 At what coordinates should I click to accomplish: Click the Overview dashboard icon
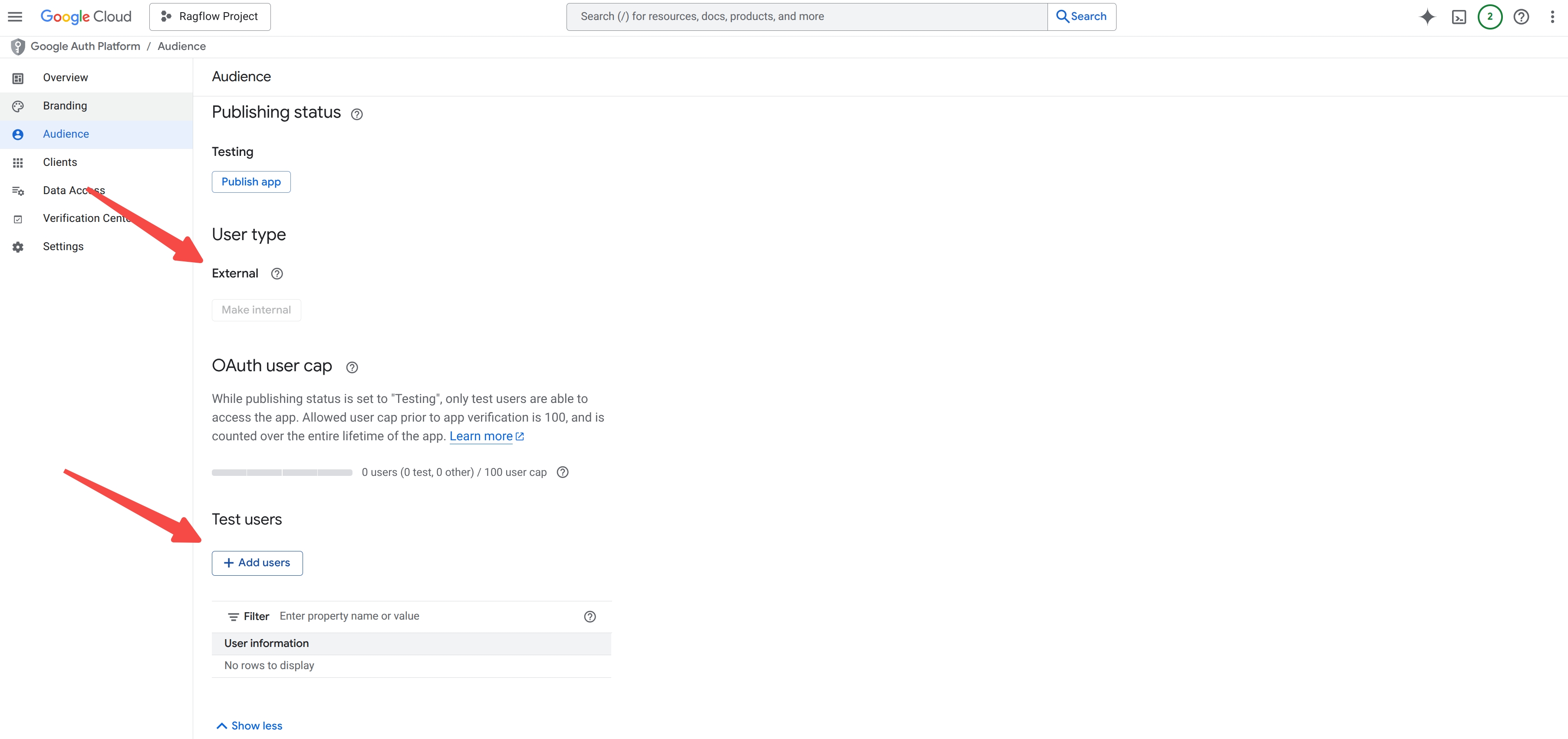point(18,79)
